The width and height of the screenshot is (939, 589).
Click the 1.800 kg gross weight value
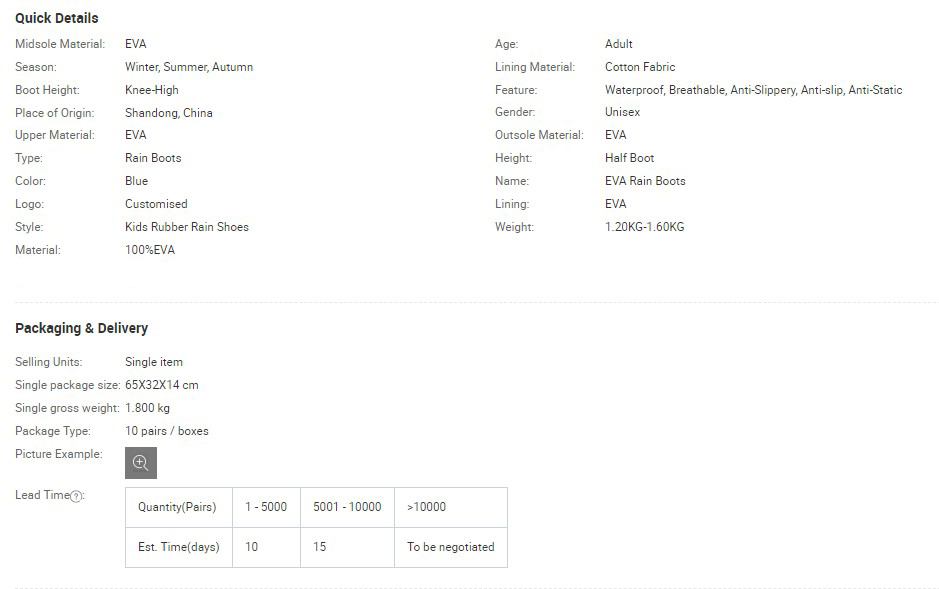(147, 408)
